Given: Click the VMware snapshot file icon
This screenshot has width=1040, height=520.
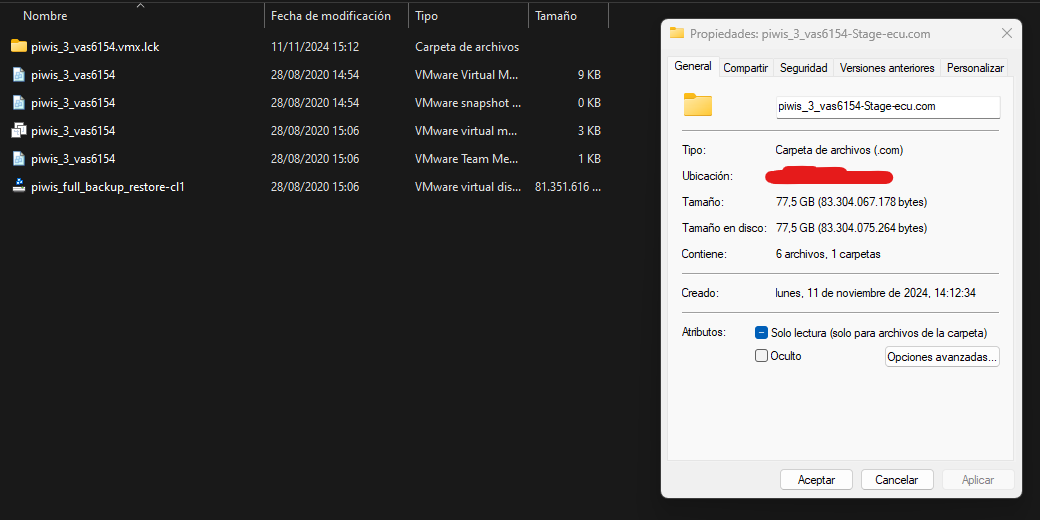Looking at the screenshot, I should tap(18, 102).
